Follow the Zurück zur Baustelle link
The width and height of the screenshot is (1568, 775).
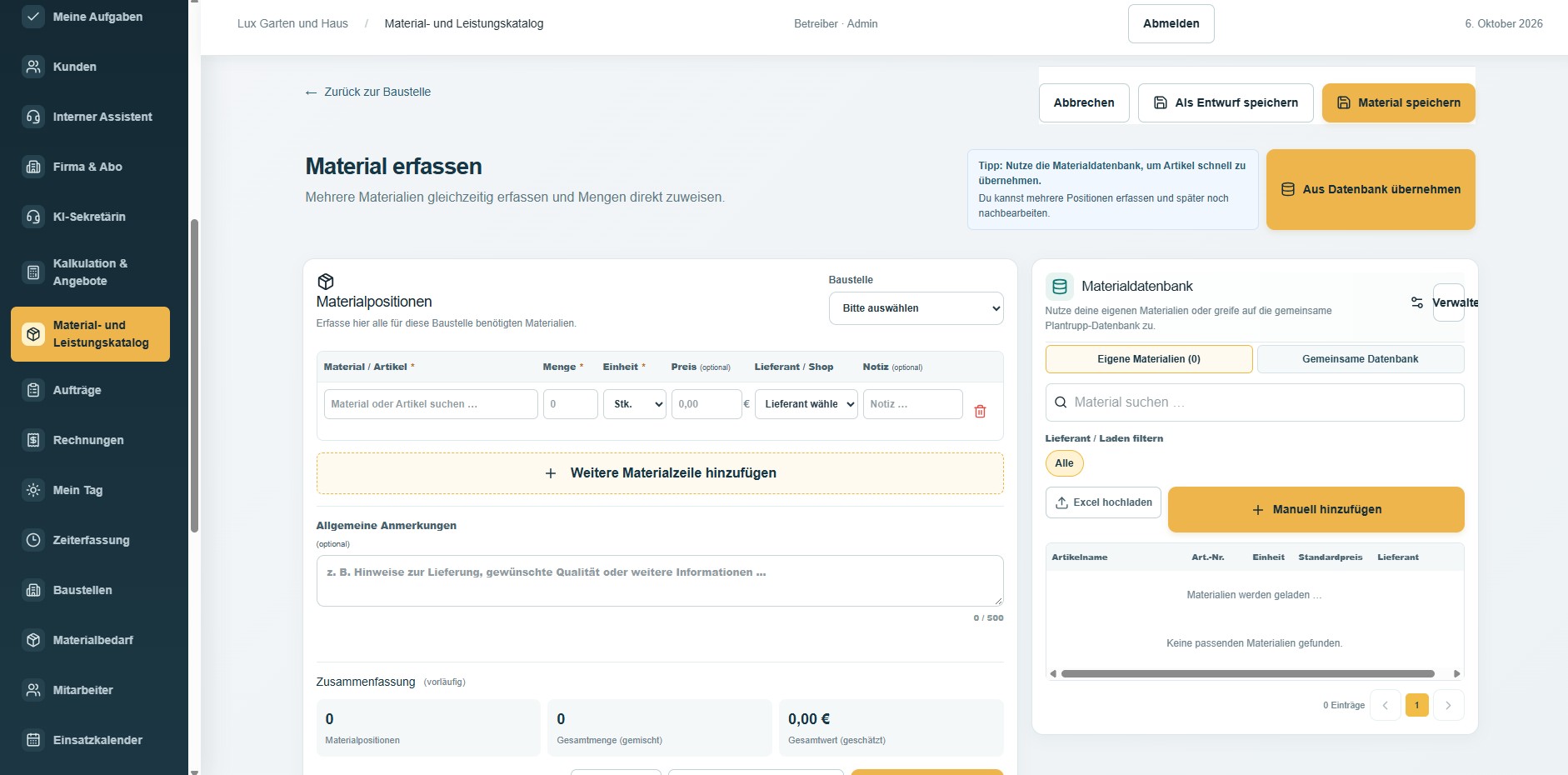point(368,92)
